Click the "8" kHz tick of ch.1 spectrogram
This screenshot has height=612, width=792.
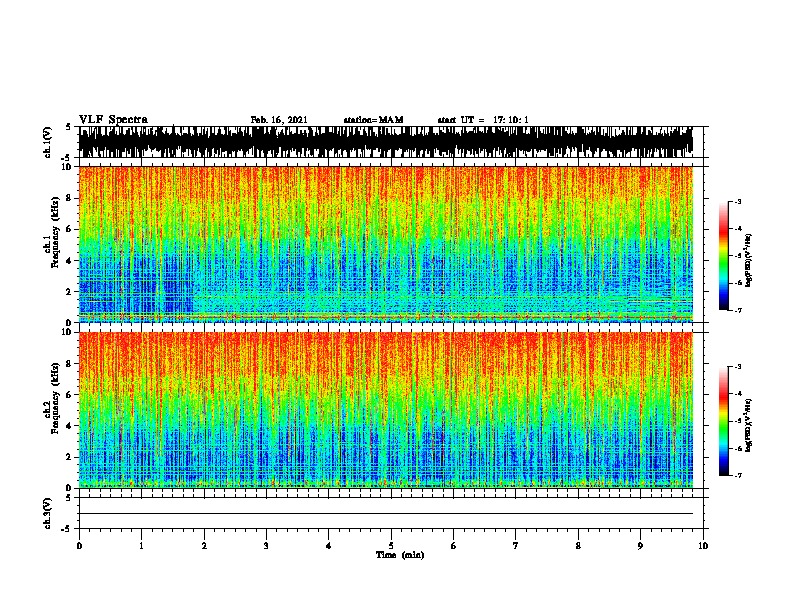pos(69,198)
